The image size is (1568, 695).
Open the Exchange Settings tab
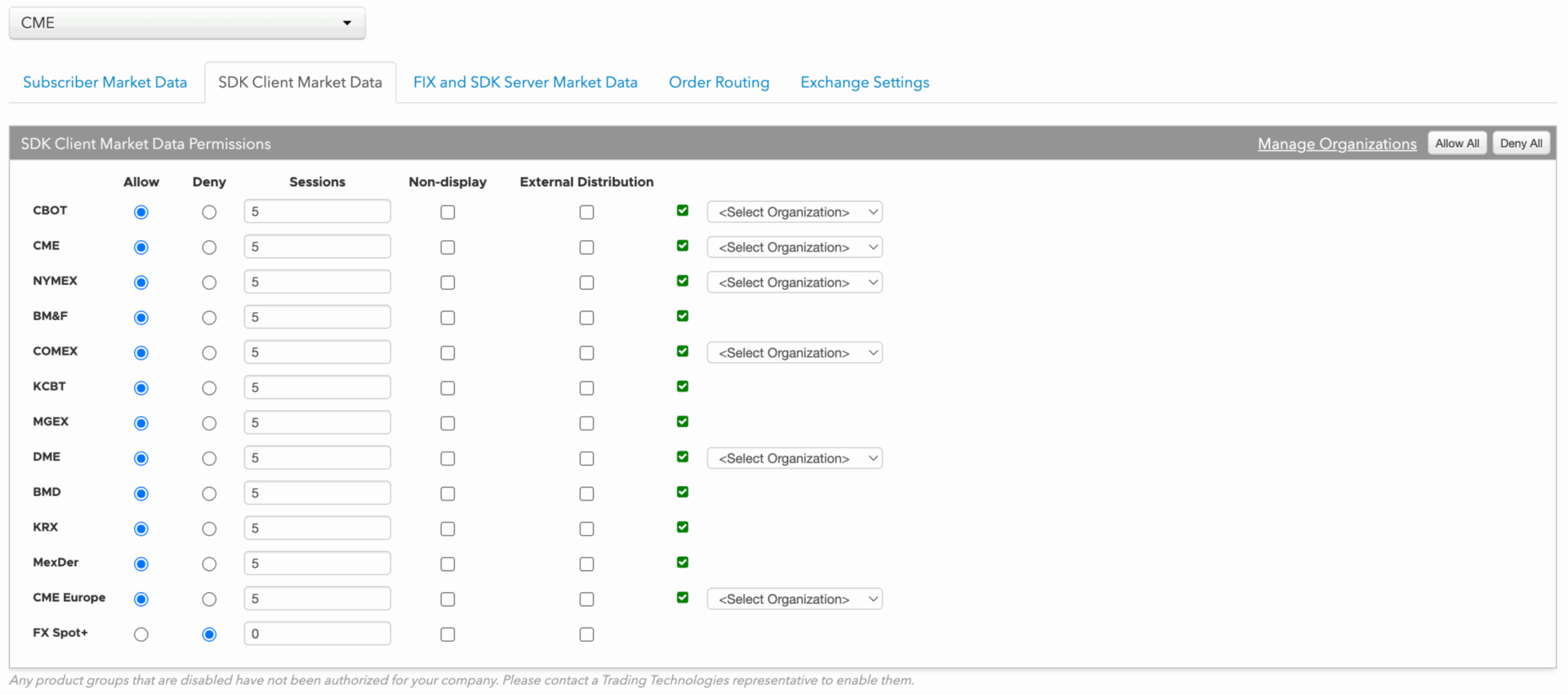[x=865, y=82]
